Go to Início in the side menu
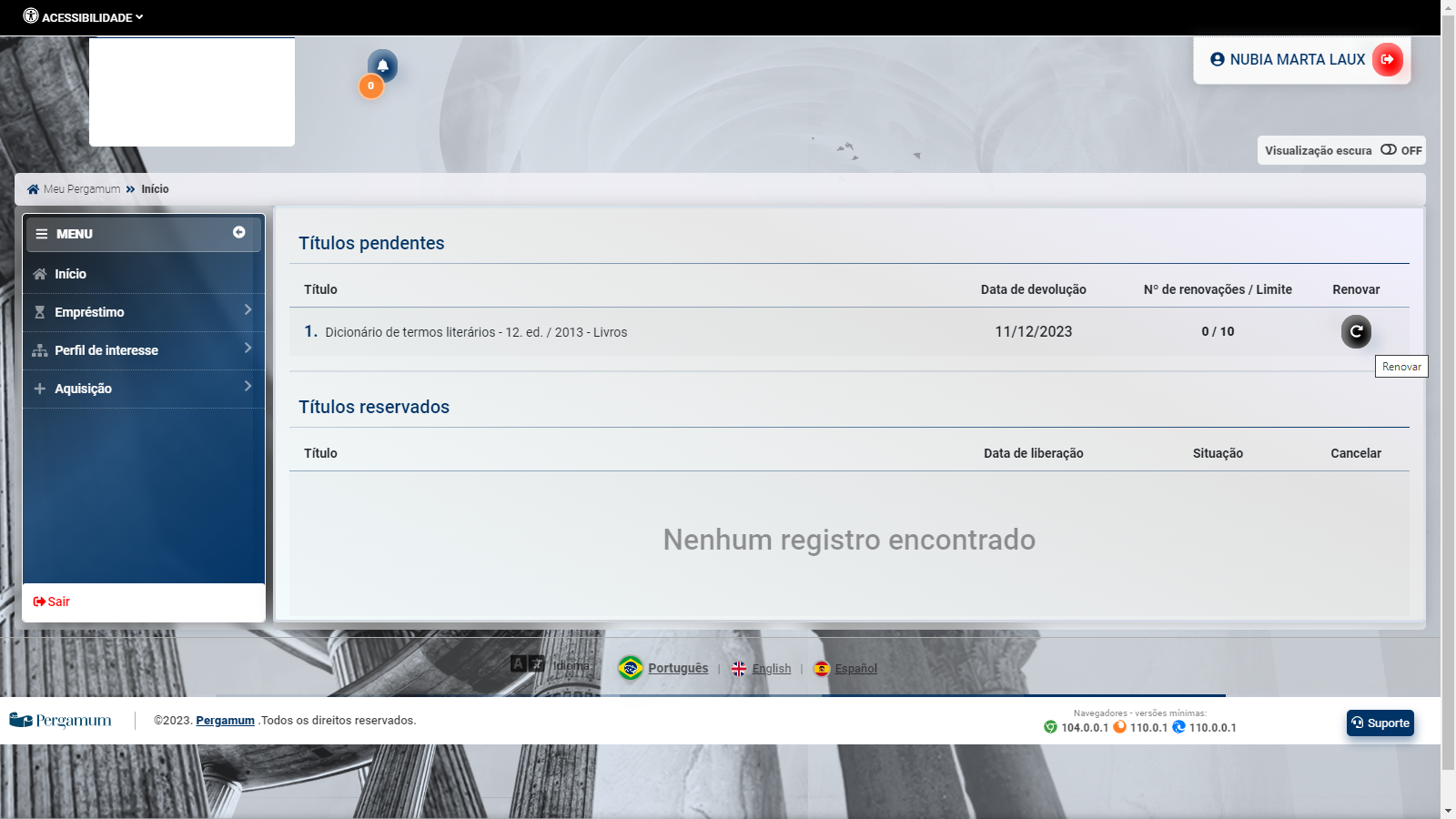 70,274
